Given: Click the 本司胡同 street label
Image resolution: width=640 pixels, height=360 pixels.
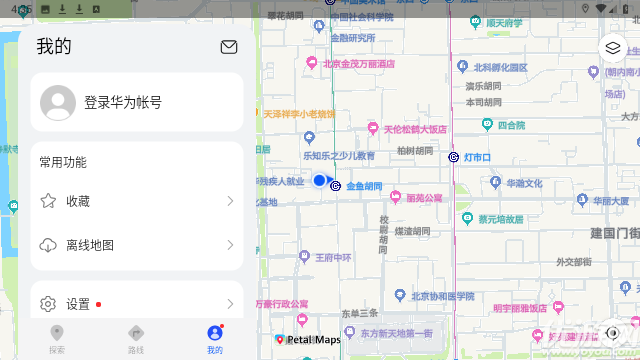Looking at the screenshot, I should (484, 102).
